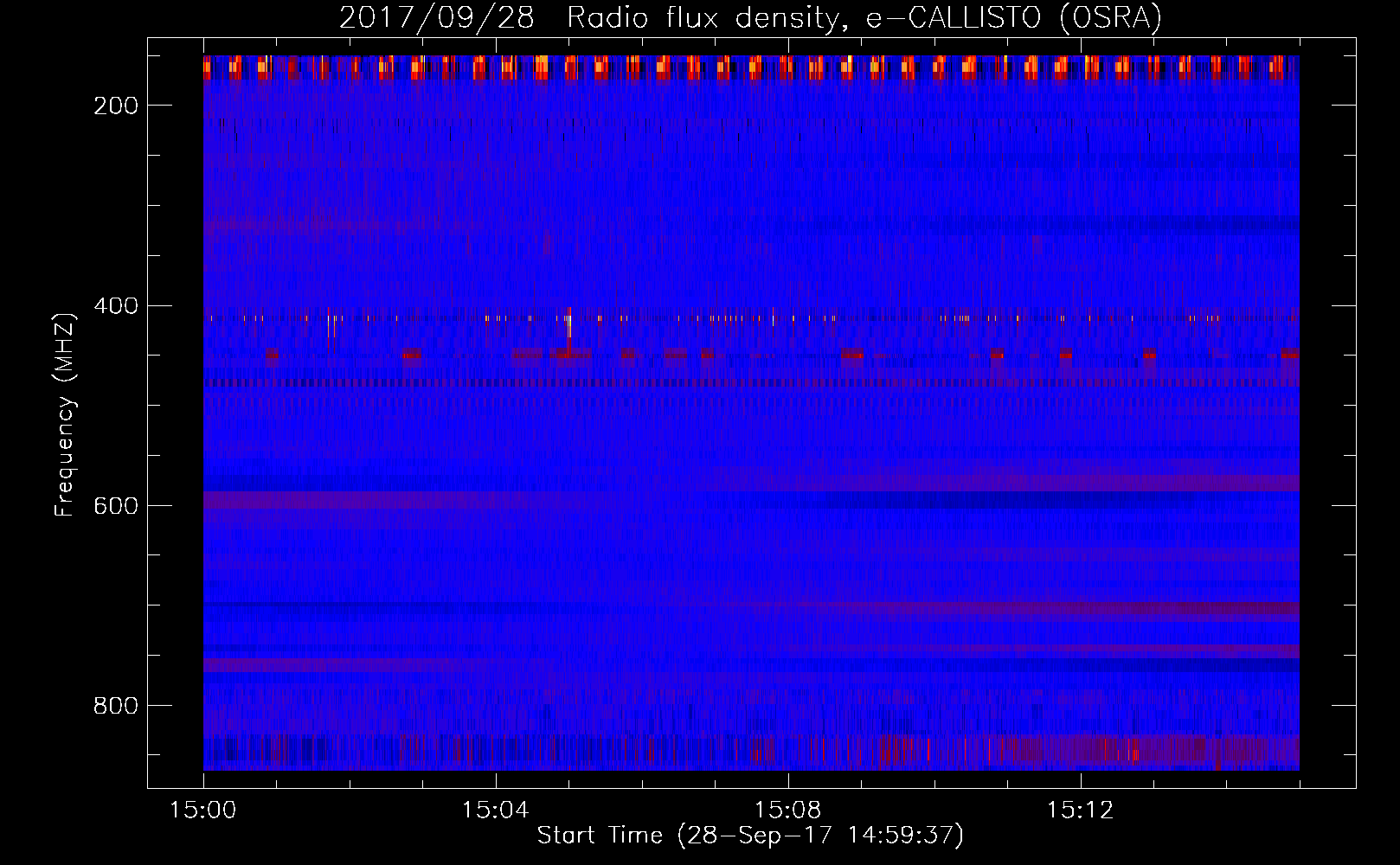The image size is (1400, 865).
Task: Click the 15:12 time tick label
Action: (x=1080, y=811)
